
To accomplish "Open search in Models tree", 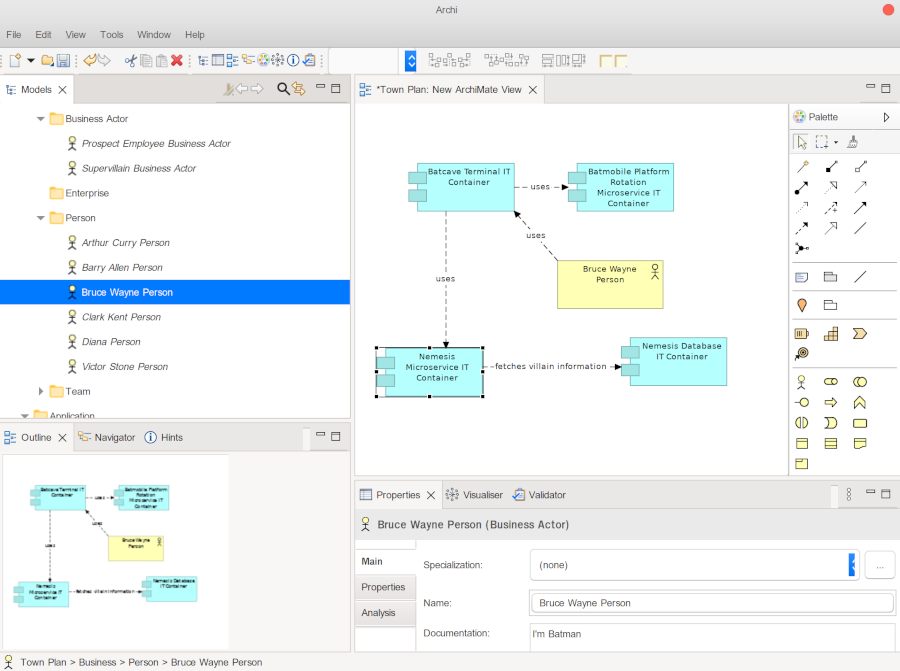I will click(283, 89).
